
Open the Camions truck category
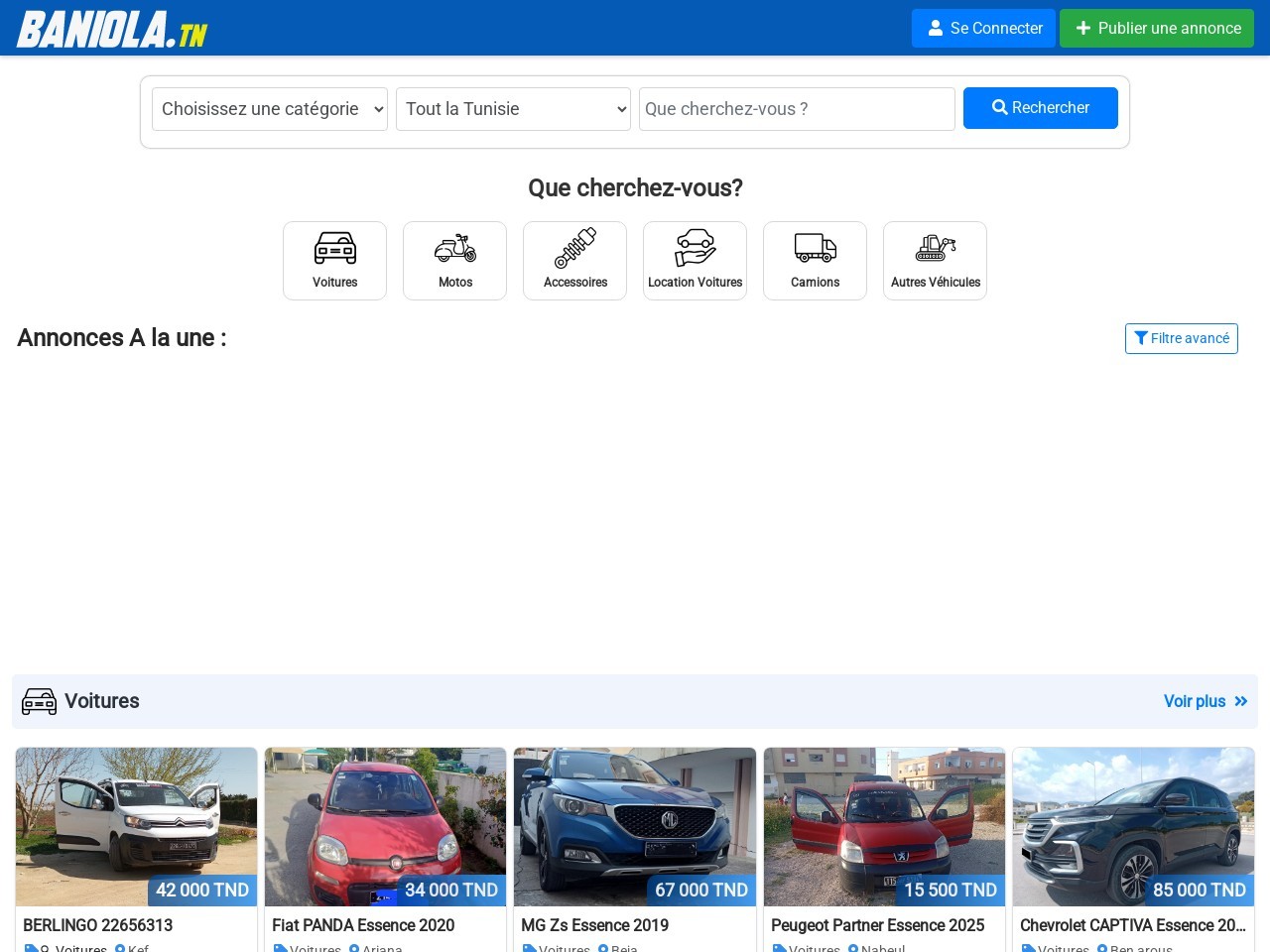(815, 261)
